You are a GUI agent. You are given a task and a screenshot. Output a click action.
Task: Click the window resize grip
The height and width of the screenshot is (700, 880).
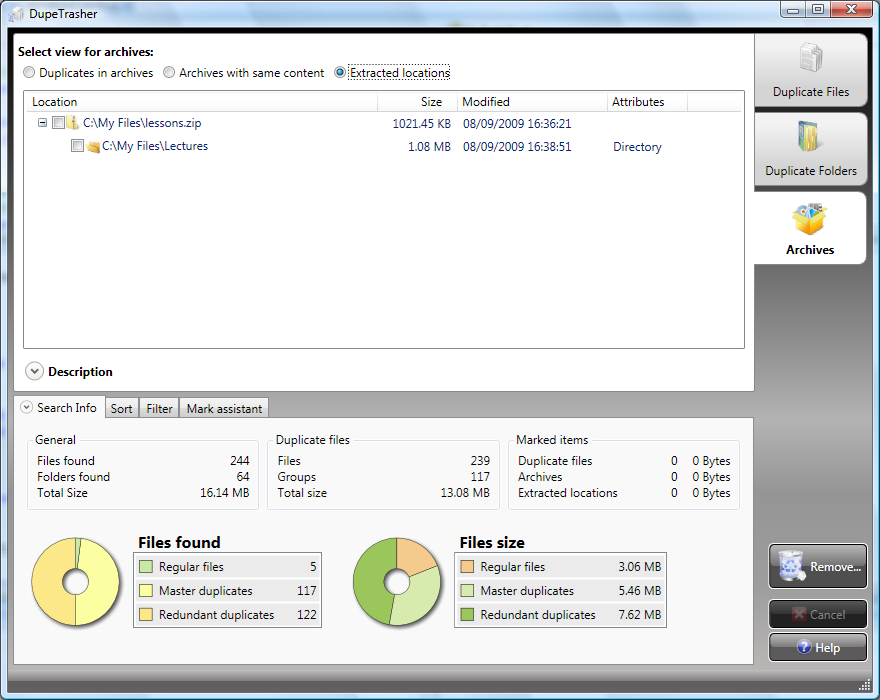point(864,685)
